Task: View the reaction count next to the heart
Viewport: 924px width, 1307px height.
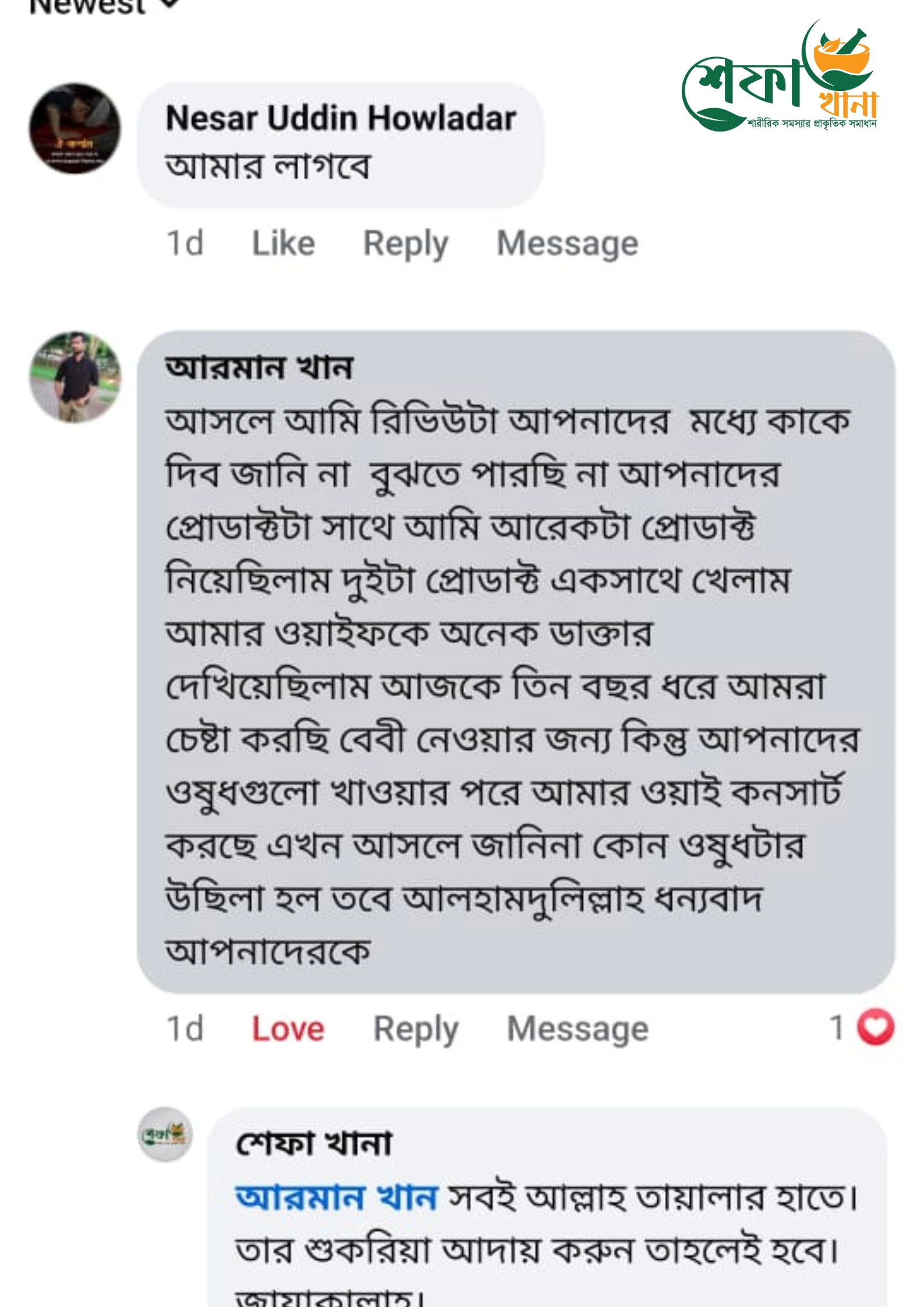Action: click(837, 1028)
